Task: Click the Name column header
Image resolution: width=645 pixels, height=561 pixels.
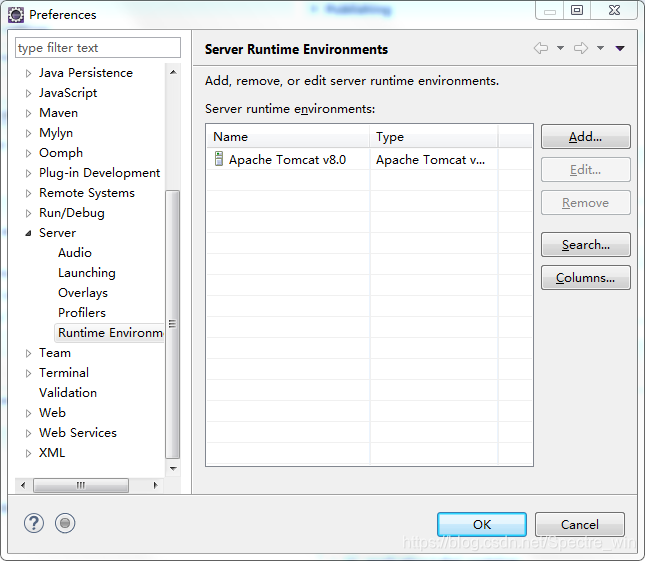Action: coord(288,137)
